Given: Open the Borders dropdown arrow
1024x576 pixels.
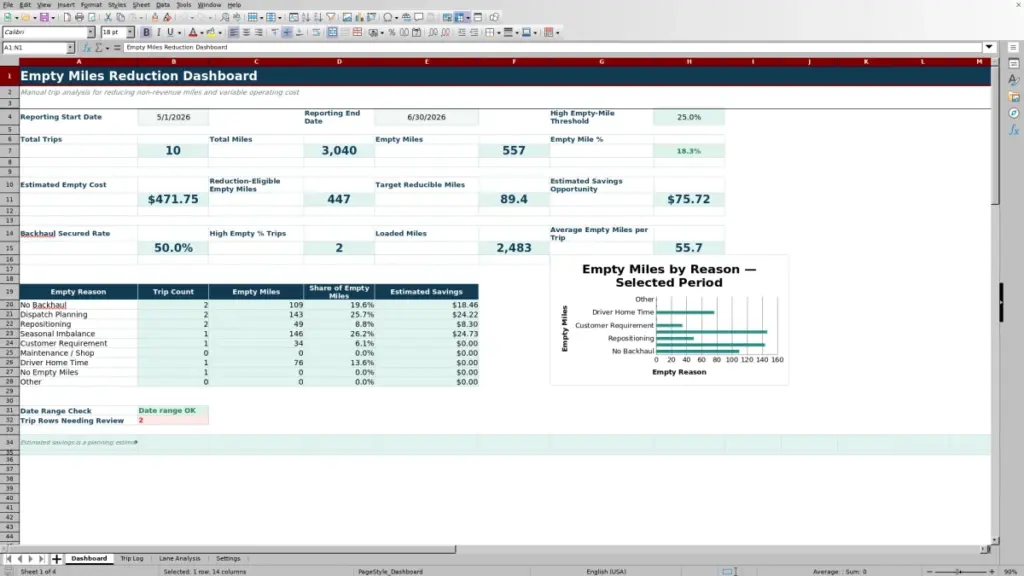Looking at the screenshot, I should (x=499, y=32).
